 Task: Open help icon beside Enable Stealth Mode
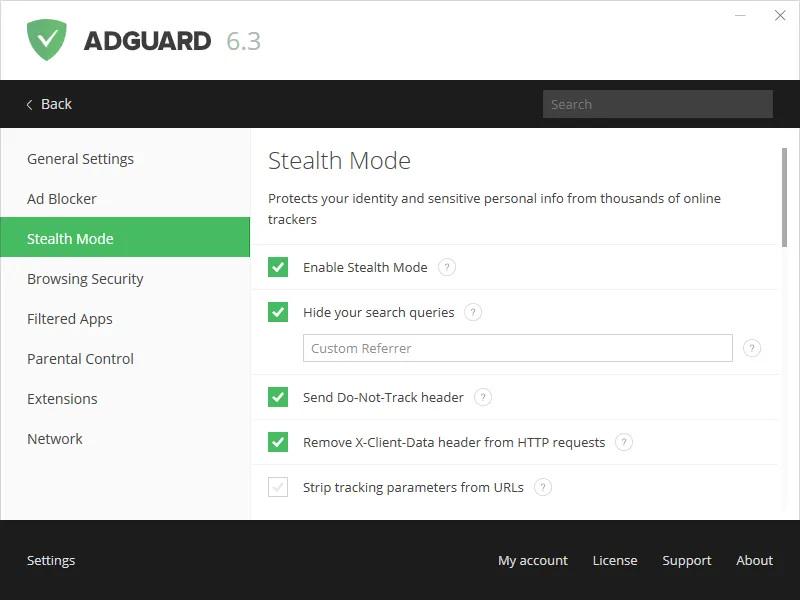446,267
